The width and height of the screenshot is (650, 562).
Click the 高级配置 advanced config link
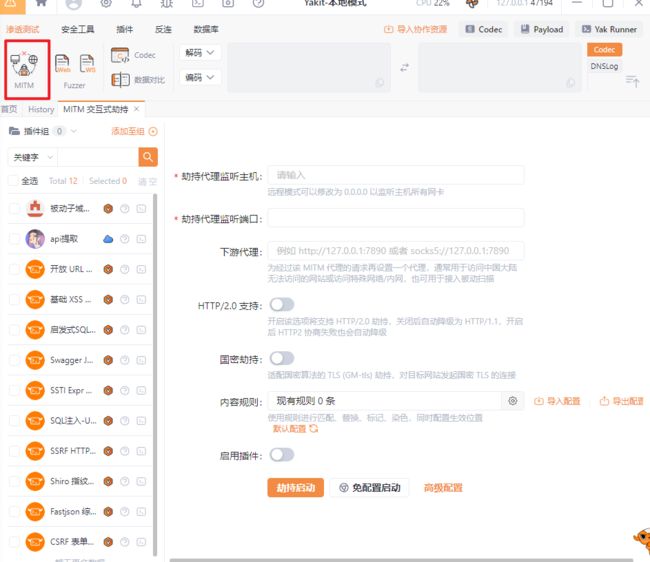click(443, 488)
